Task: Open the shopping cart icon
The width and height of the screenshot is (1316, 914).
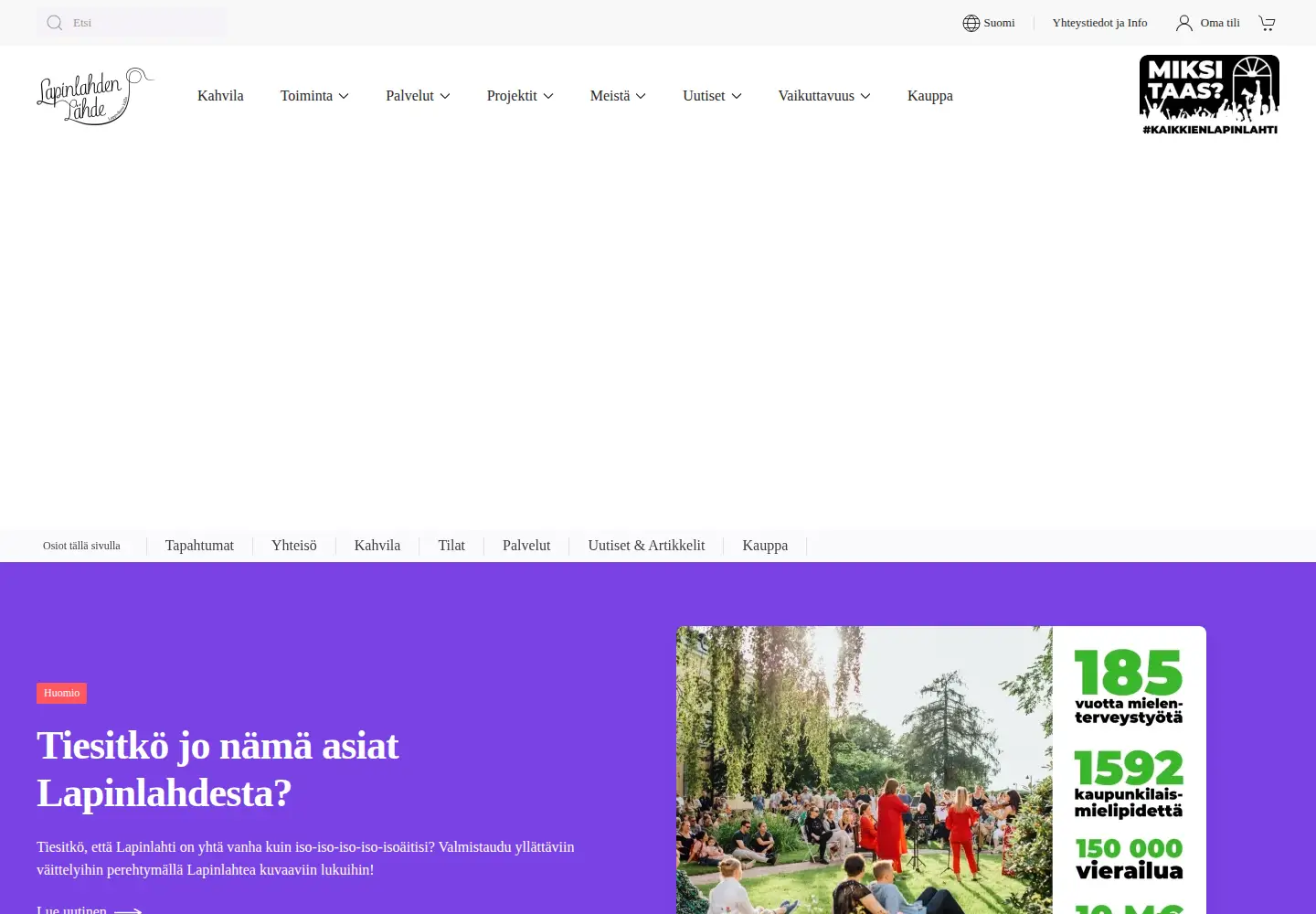Action: click(x=1267, y=23)
